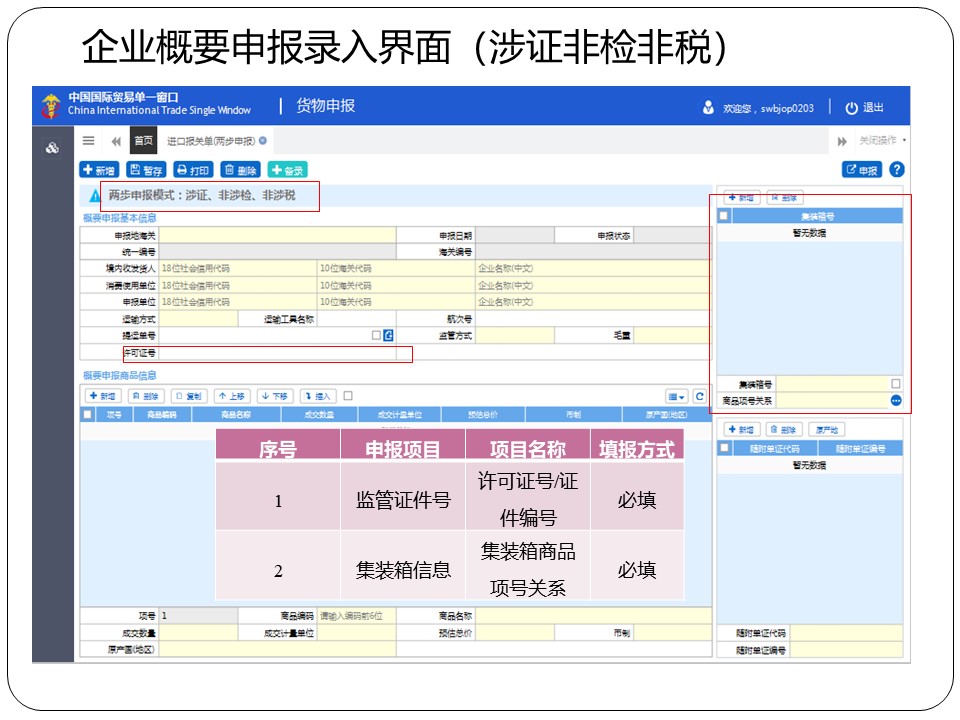
Task: Check the select-all box in 集装箱号 header
Action: [724, 215]
